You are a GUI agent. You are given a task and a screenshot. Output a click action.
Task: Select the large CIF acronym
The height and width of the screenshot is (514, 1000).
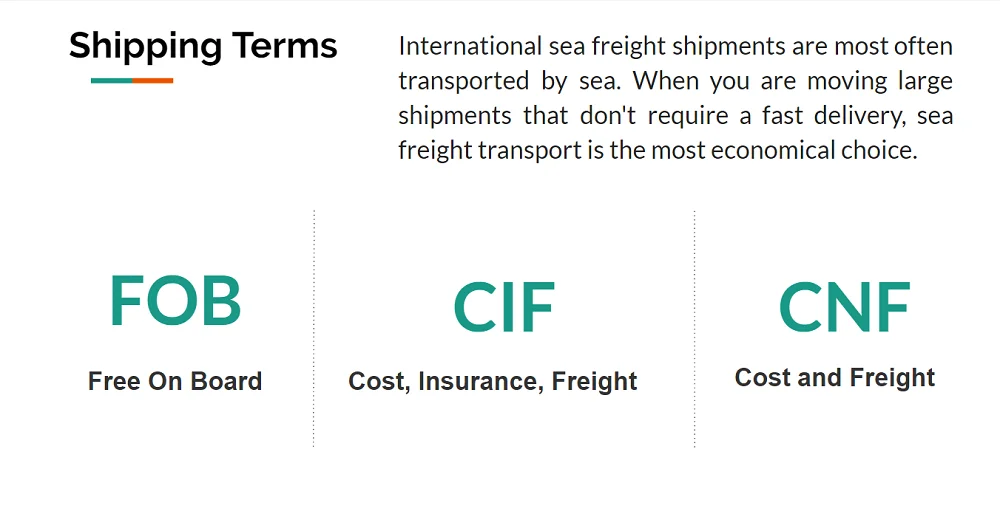503,307
